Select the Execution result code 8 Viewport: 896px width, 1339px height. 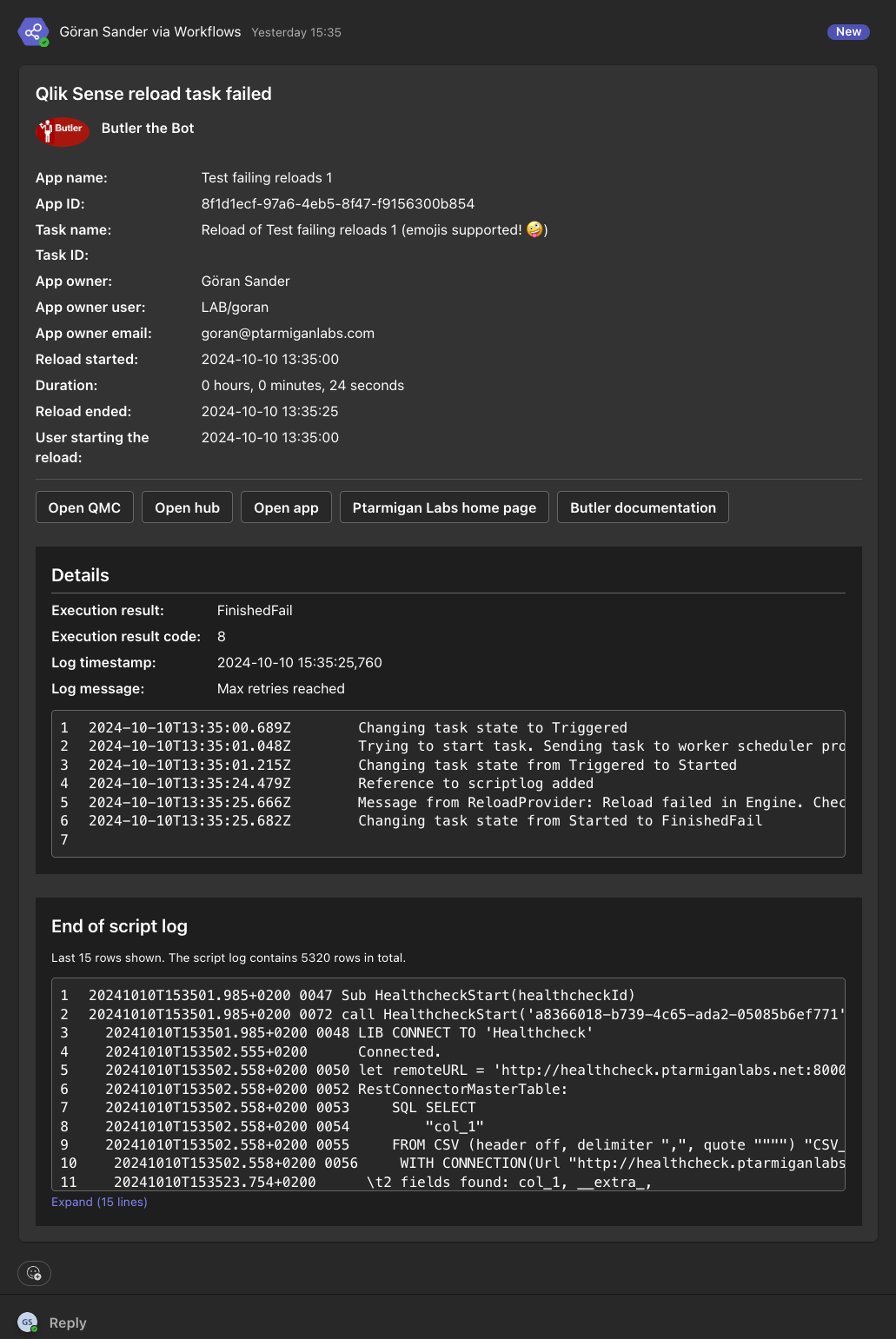click(222, 636)
